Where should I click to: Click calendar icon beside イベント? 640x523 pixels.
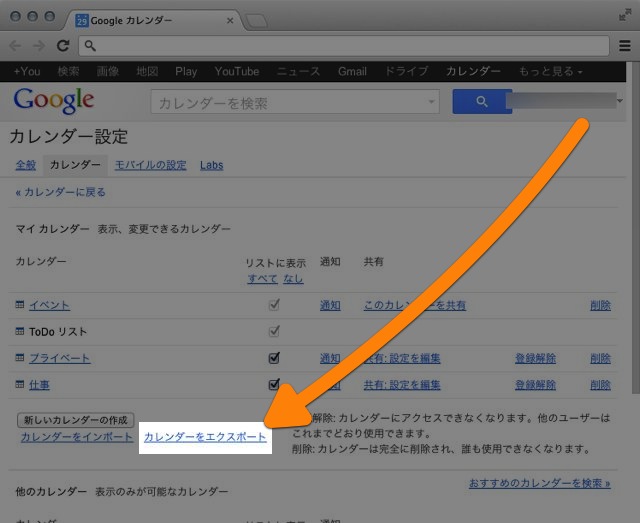click(x=20, y=305)
